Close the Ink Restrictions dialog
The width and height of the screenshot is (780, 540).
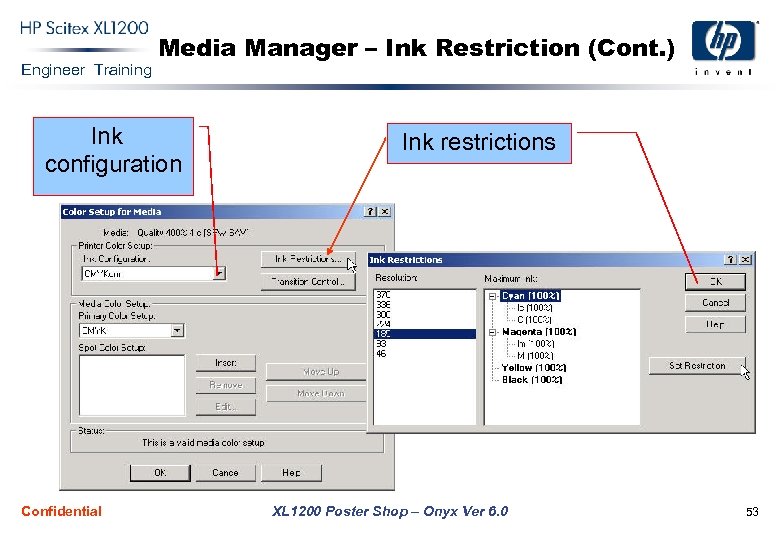[745, 260]
